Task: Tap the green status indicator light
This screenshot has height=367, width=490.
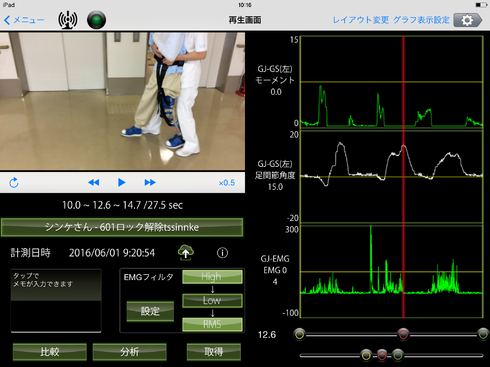Action: 96,20
